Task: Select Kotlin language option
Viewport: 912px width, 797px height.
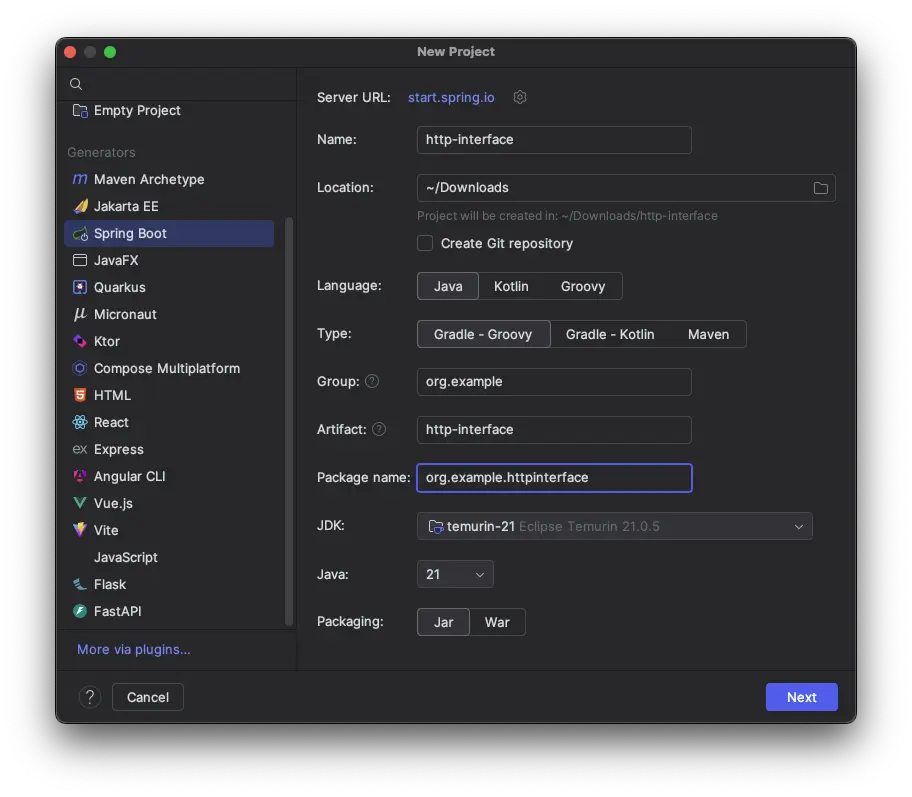Action: (x=511, y=286)
